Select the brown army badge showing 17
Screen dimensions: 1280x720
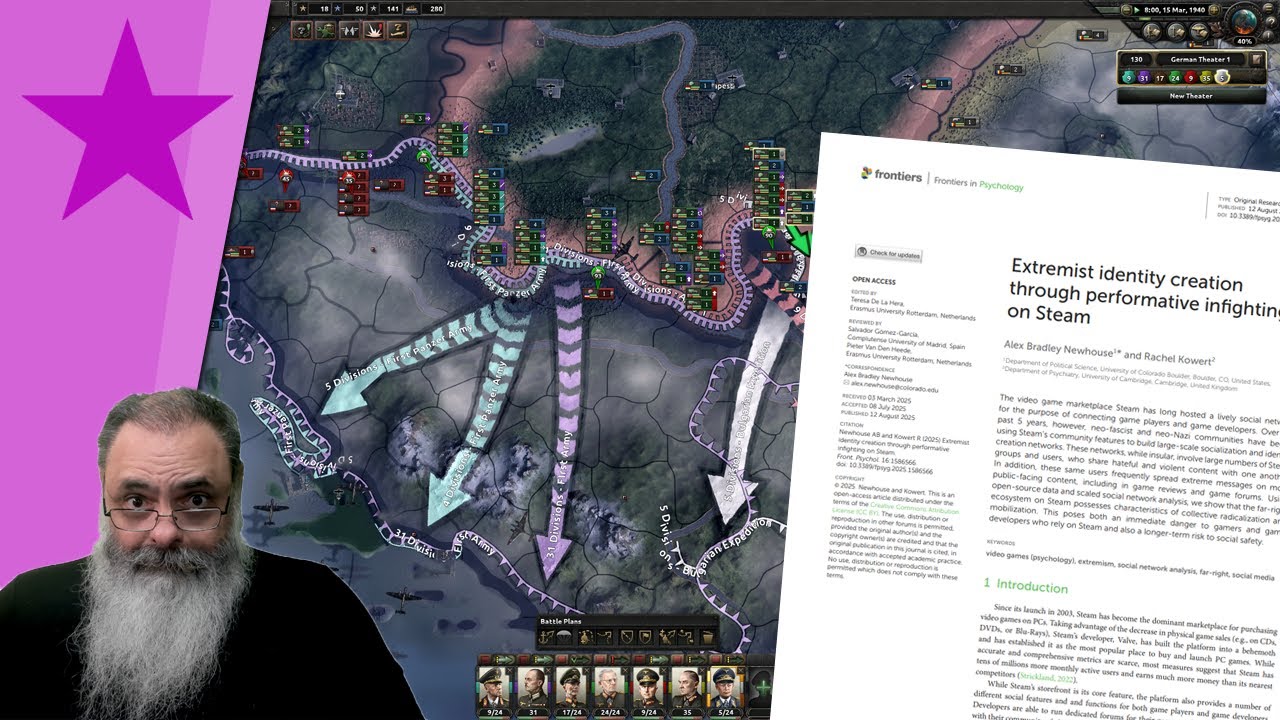pos(1160,78)
